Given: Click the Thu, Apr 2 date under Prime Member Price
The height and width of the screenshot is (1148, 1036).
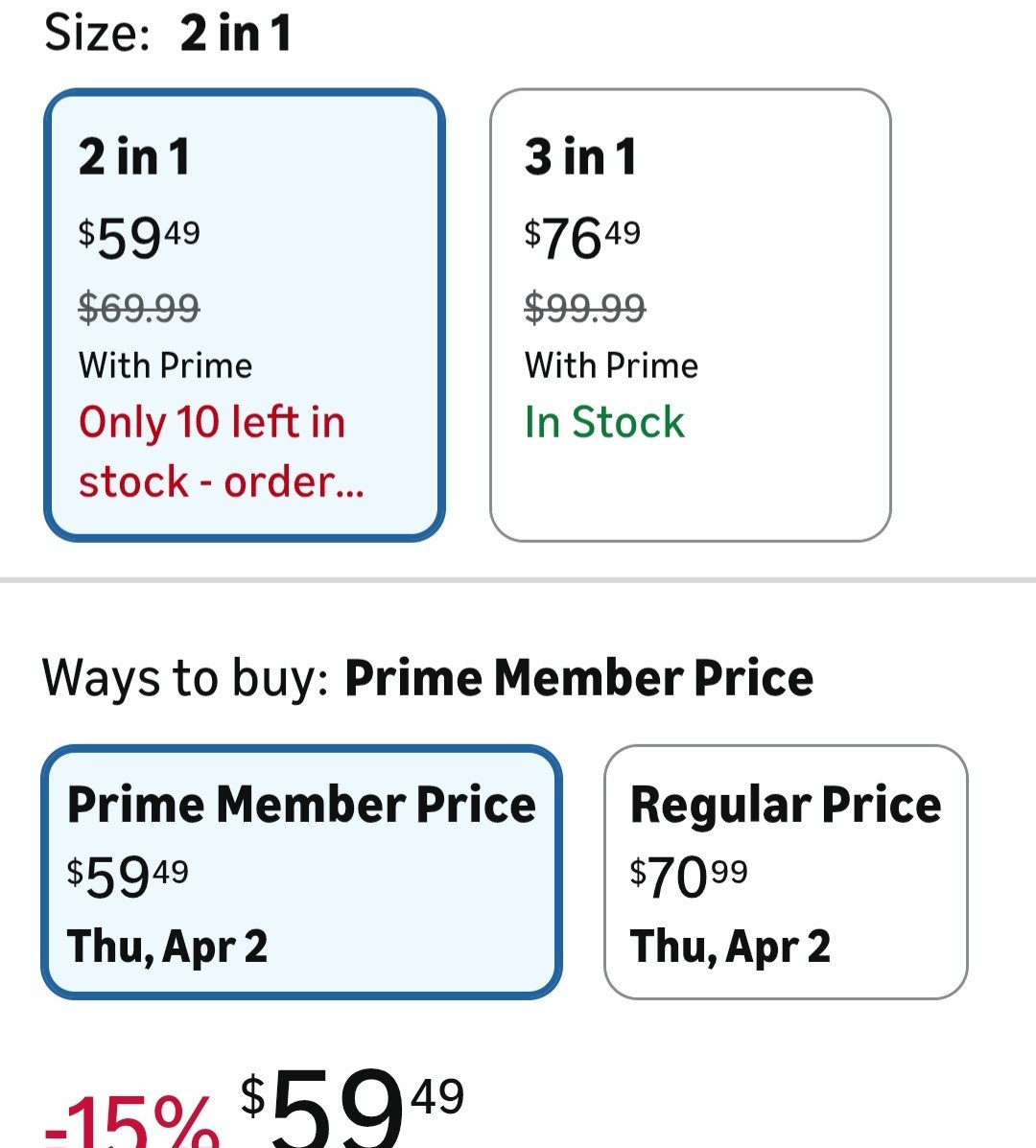Looking at the screenshot, I should [167, 947].
